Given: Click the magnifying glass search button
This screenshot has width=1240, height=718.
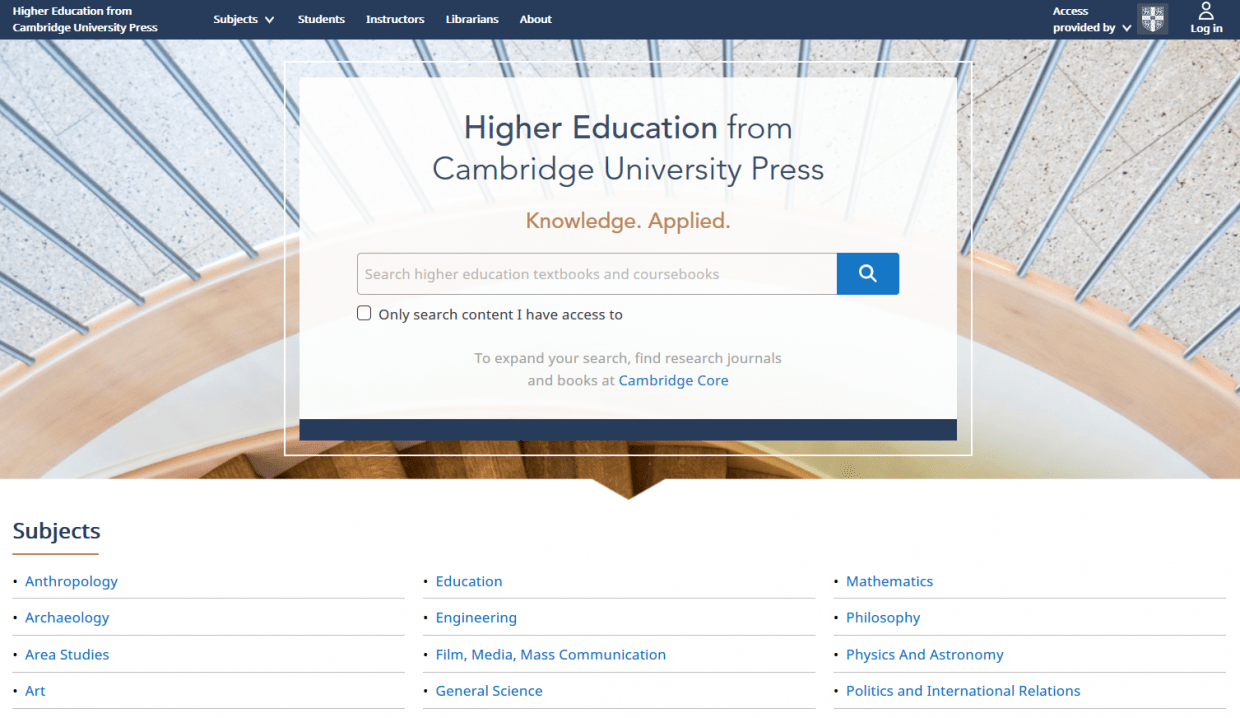Looking at the screenshot, I should 867,274.
